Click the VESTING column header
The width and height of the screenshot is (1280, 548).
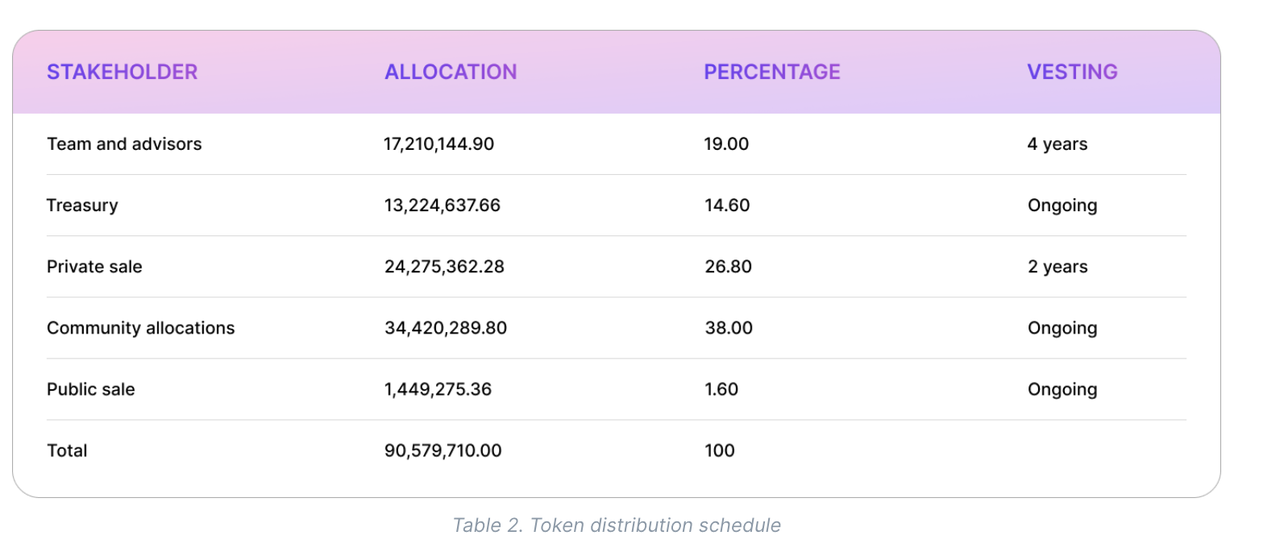point(1072,72)
